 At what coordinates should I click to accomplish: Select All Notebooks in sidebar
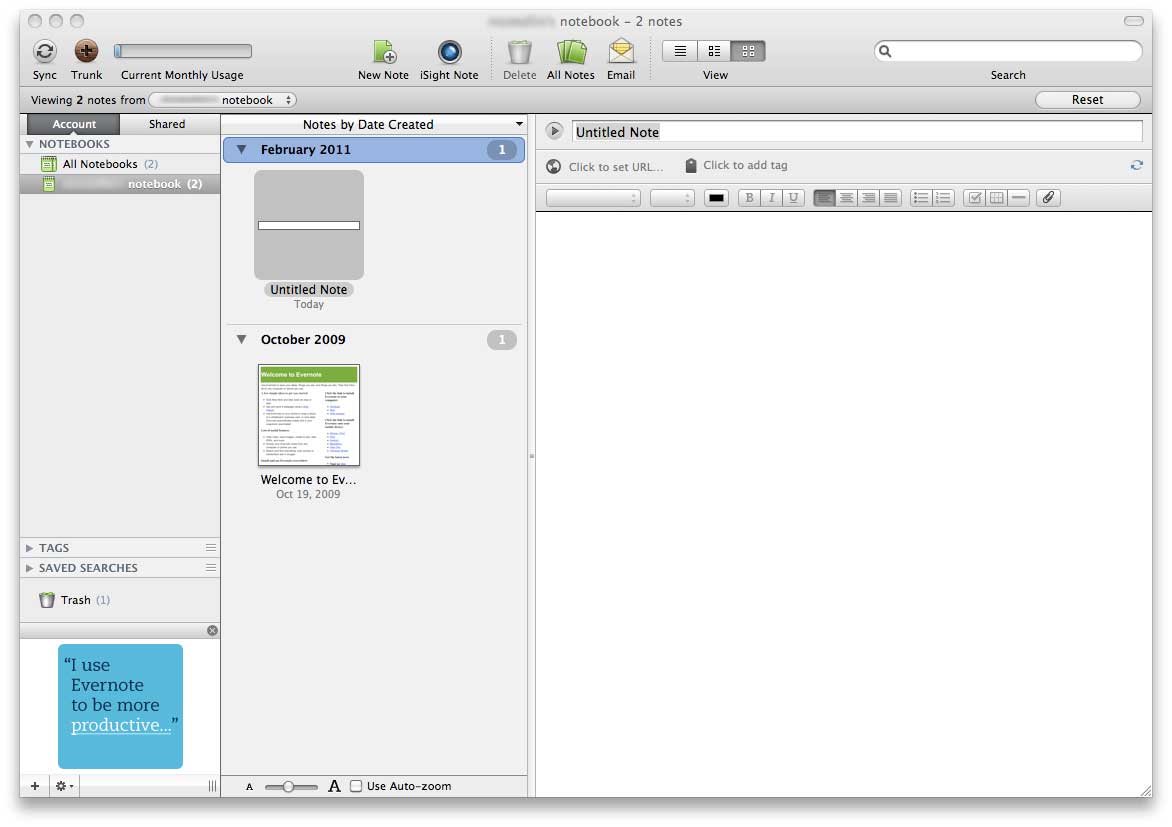tap(120, 164)
